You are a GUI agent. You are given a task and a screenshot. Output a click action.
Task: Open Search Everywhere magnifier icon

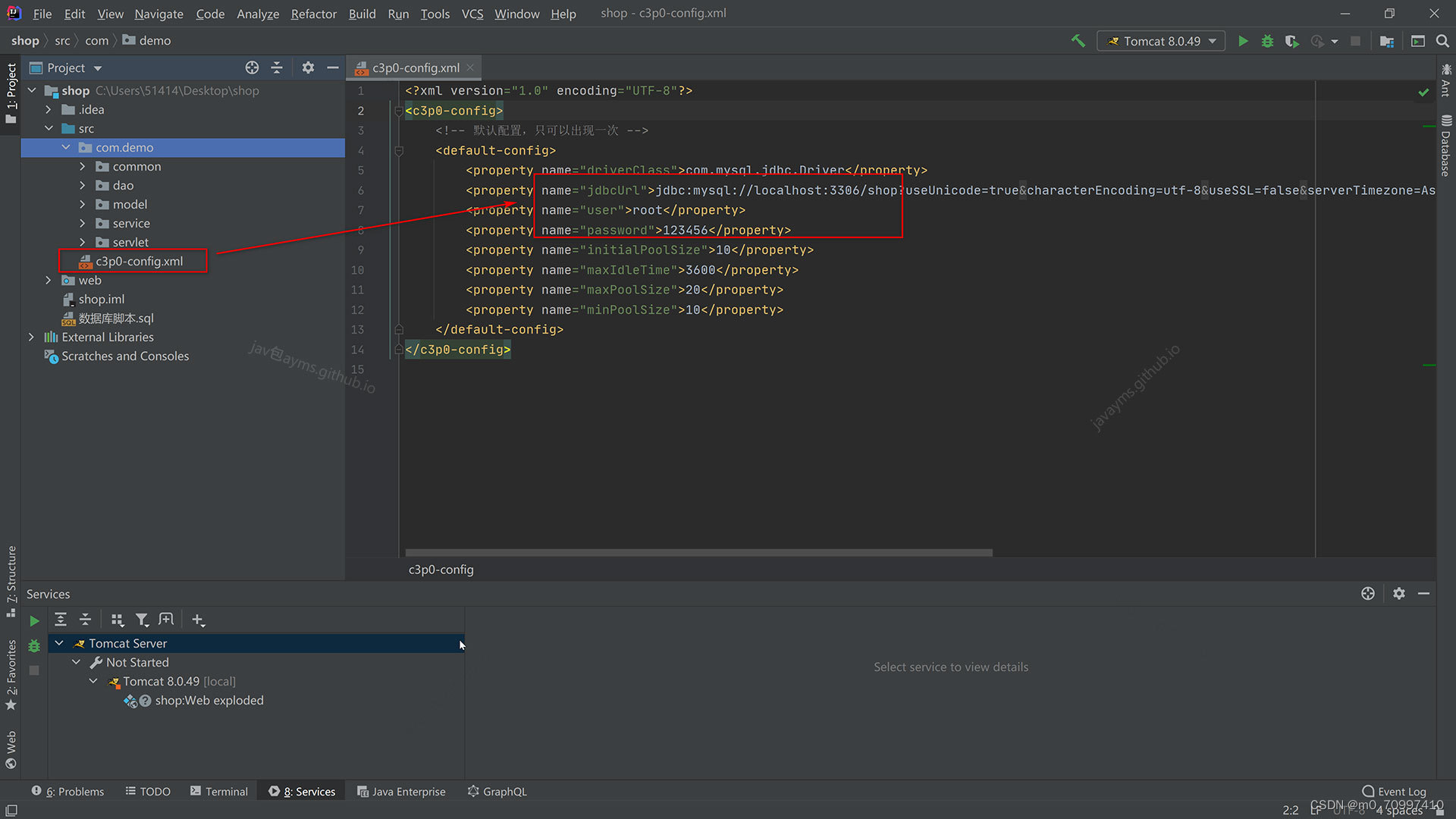click(x=1442, y=41)
